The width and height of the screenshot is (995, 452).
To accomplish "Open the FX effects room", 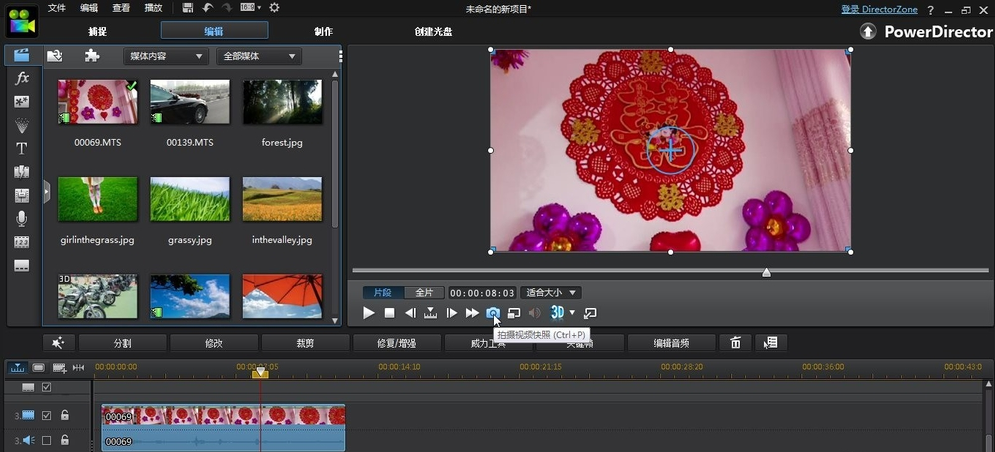I will [x=22, y=78].
